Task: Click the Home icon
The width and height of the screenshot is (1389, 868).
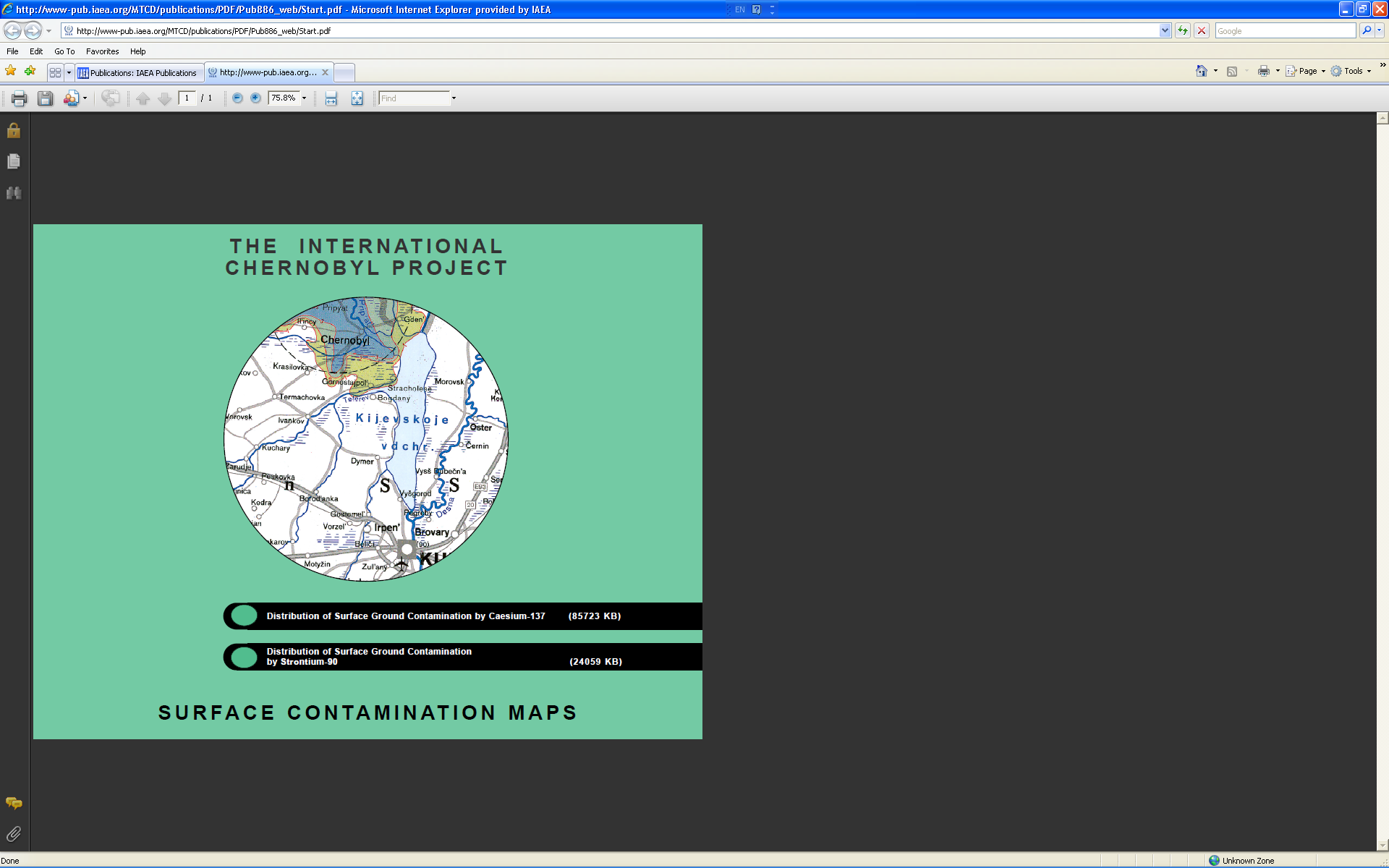Action: point(1202,71)
